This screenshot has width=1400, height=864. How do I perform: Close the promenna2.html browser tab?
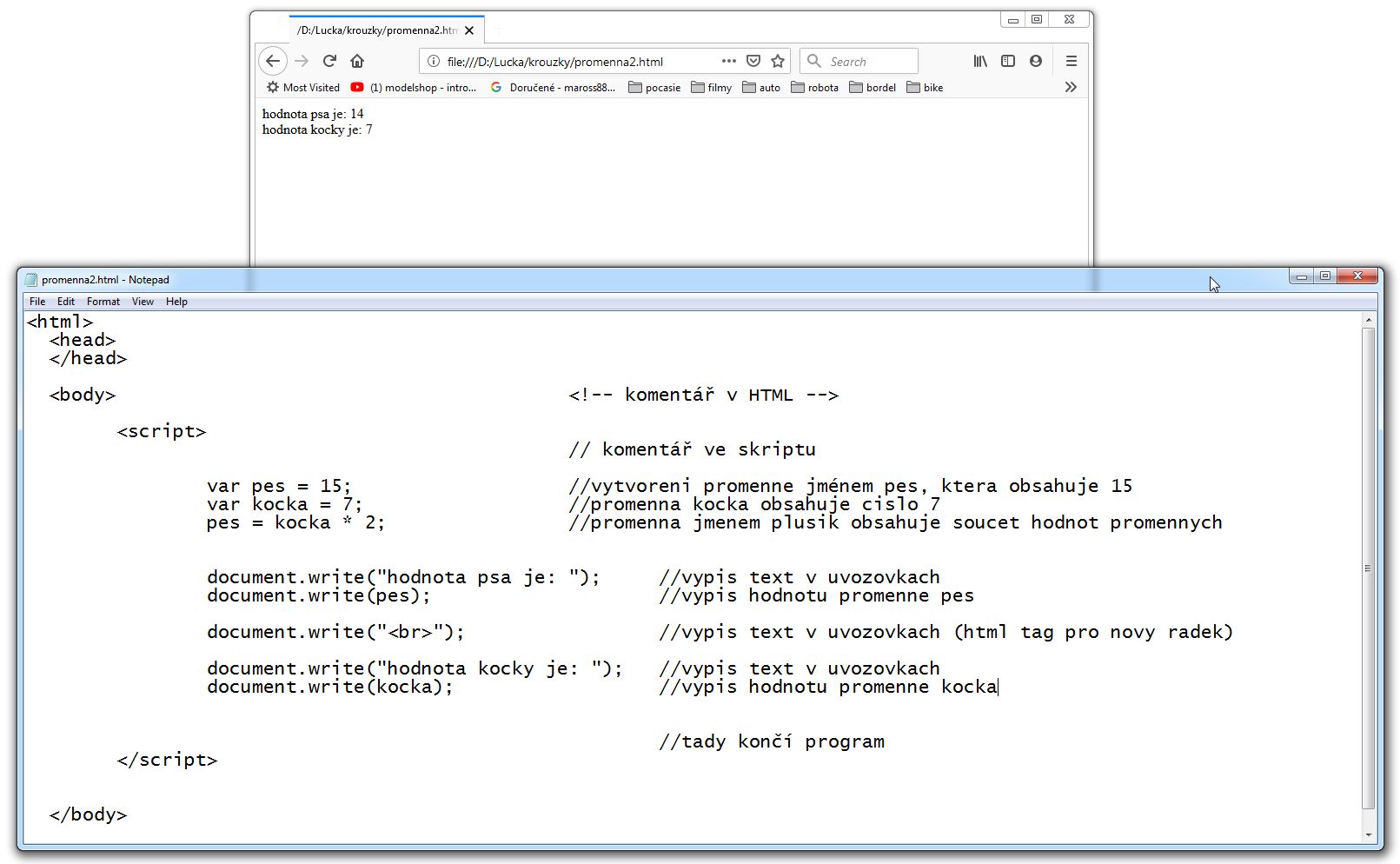tap(469, 30)
